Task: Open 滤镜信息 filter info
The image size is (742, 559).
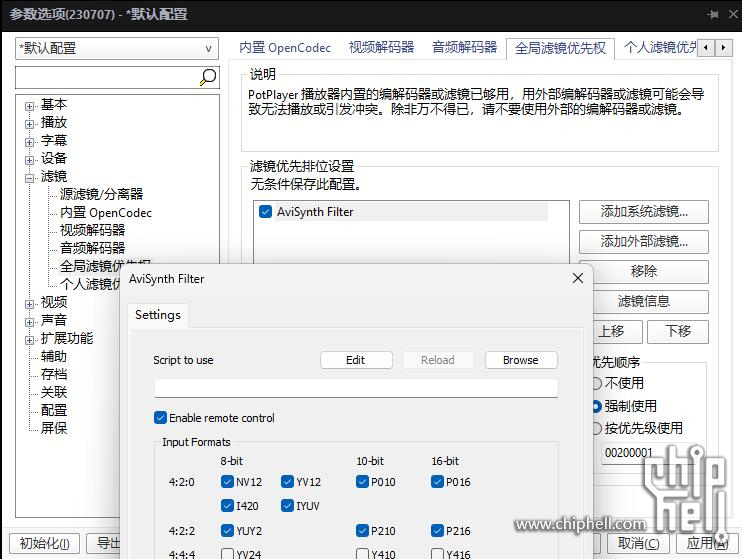Action: 650,302
